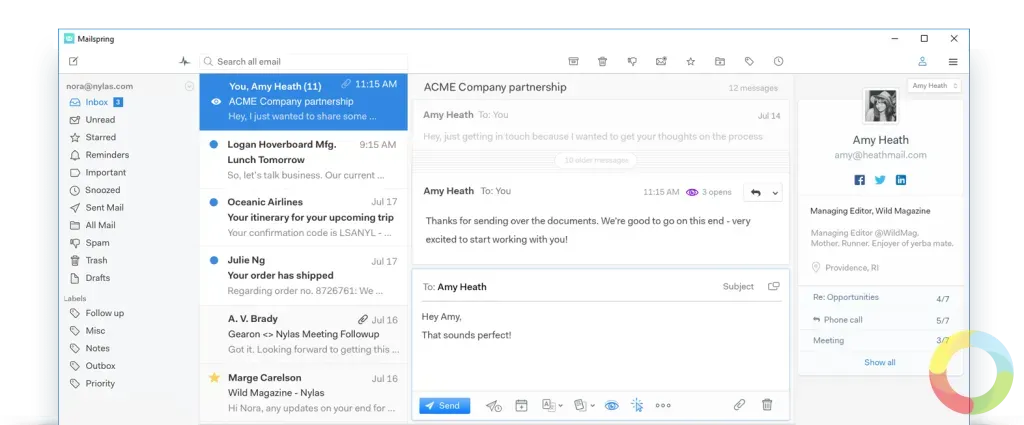Open Amy Heath's Twitter profile icon
The width and height of the screenshot is (1024, 425).
coord(880,180)
